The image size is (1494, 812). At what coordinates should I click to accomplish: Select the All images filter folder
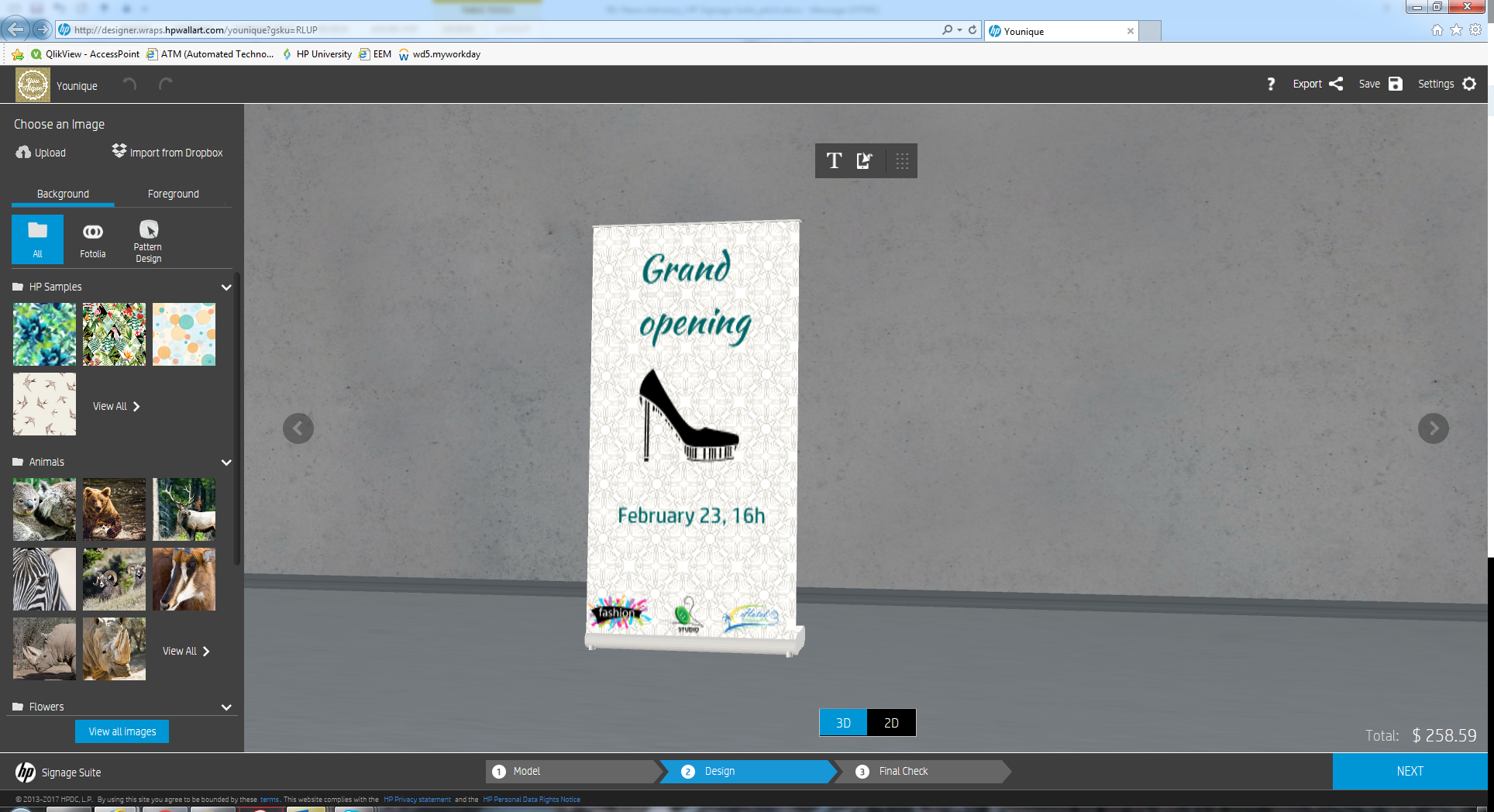click(x=37, y=239)
